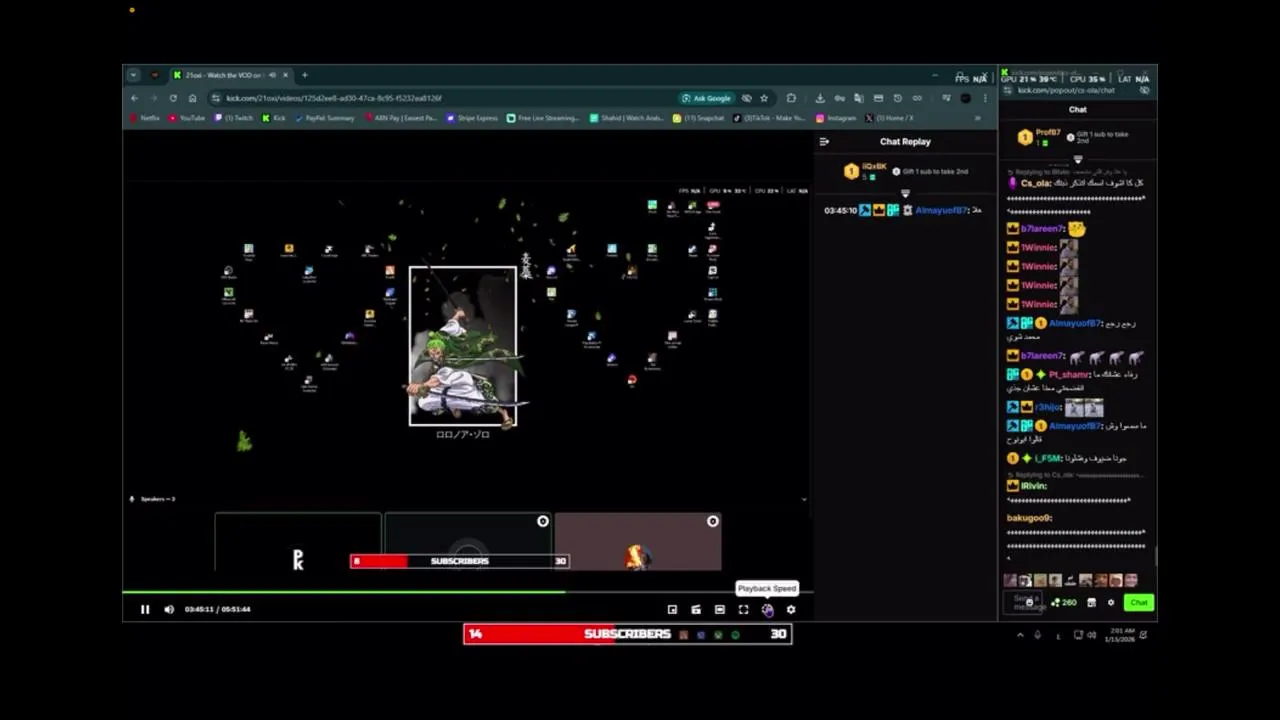Viewport: 1280px width, 720px height.
Task: Open Free Live Streaming bookmark
Action: tap(543, 118)
